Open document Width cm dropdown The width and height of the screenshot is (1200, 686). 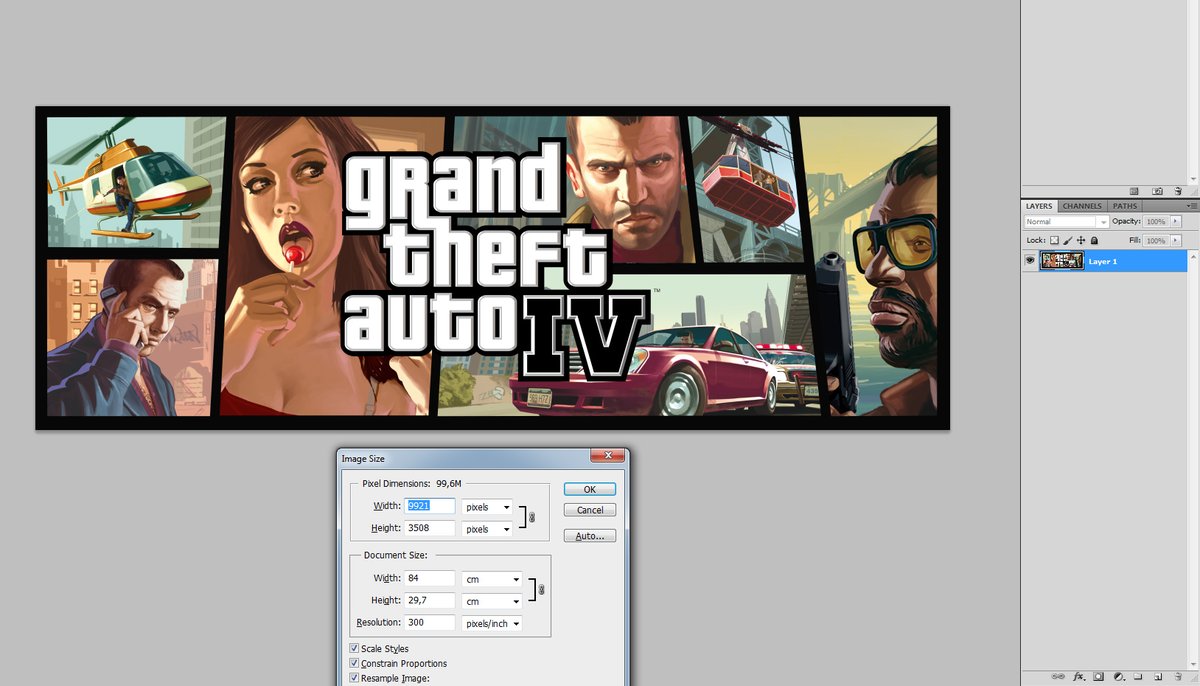492,579
